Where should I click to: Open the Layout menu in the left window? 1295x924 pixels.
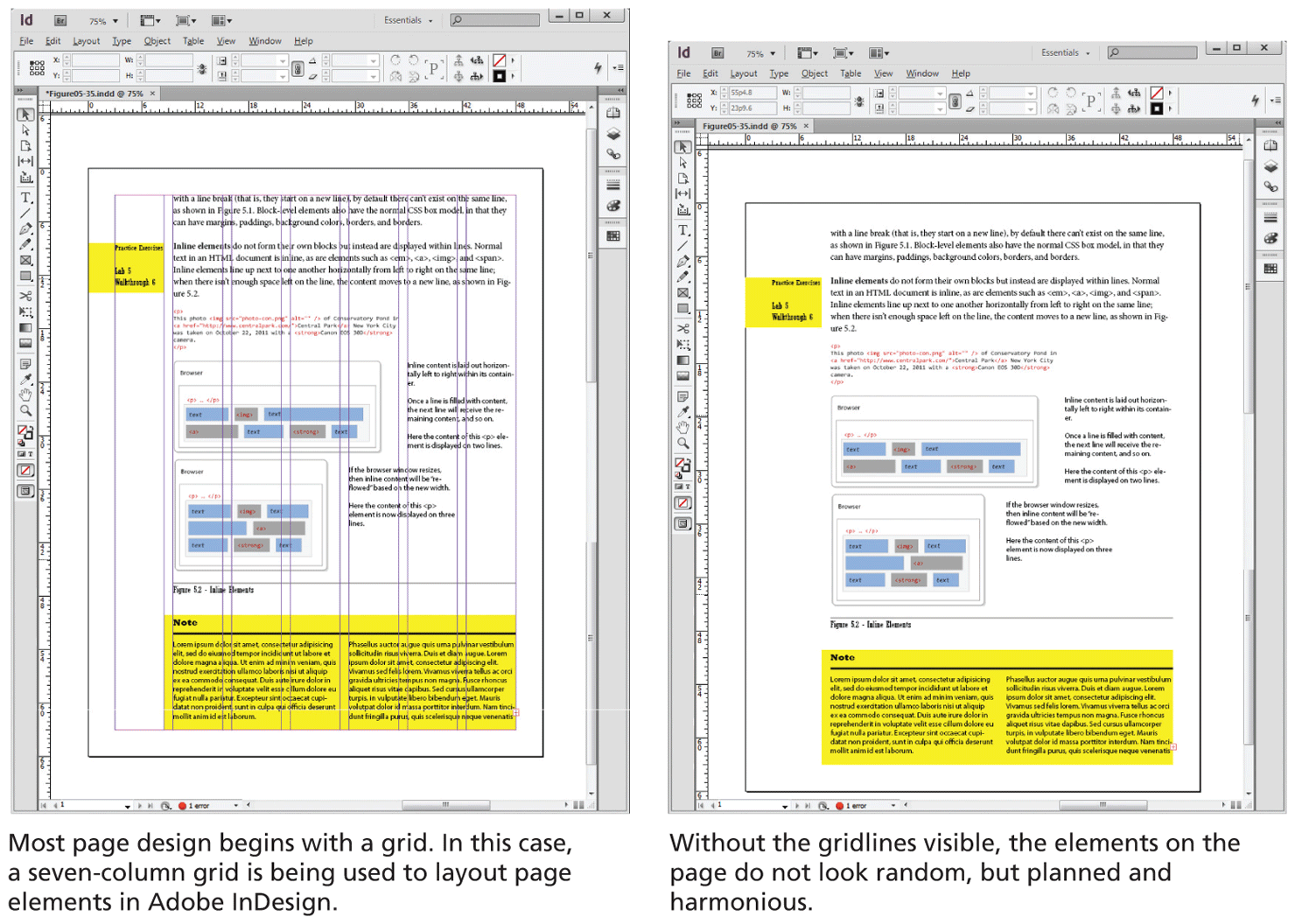(86, 41)
